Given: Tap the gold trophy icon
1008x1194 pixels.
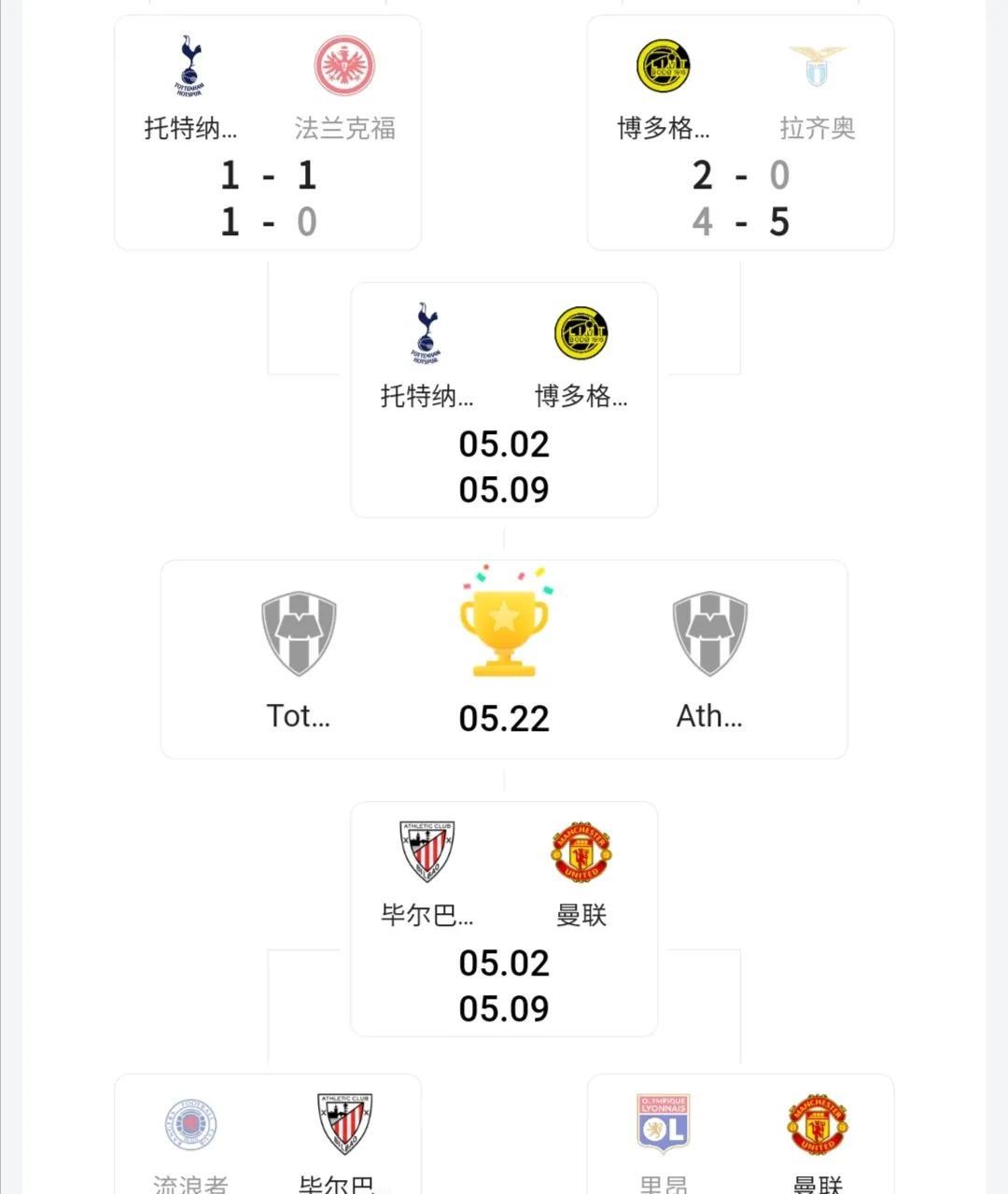Looking at the screenshot, I should 504,621.
